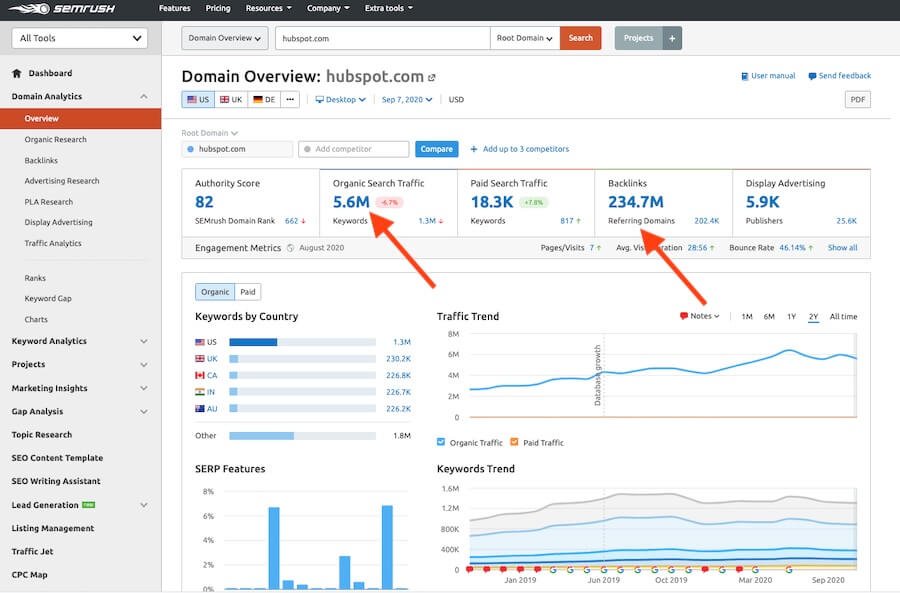This screenshot has width=900, height=593.
Task: Open Extra tools menu
Action: point(389,8)
